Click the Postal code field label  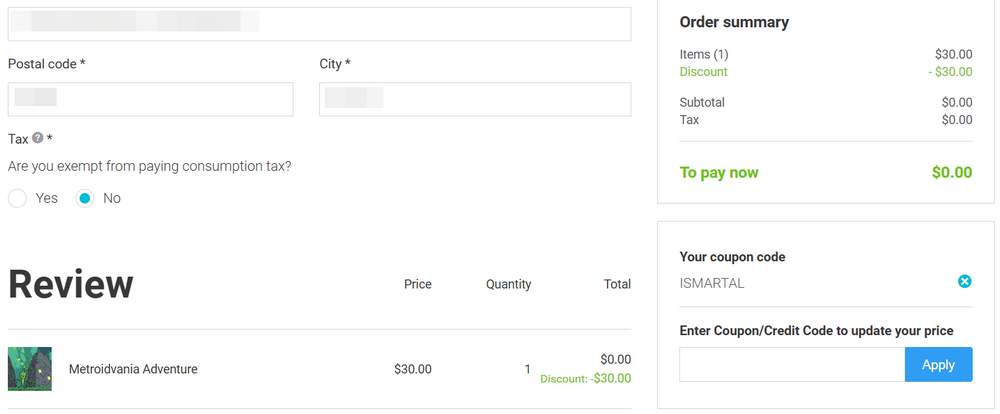click(46, 64)
